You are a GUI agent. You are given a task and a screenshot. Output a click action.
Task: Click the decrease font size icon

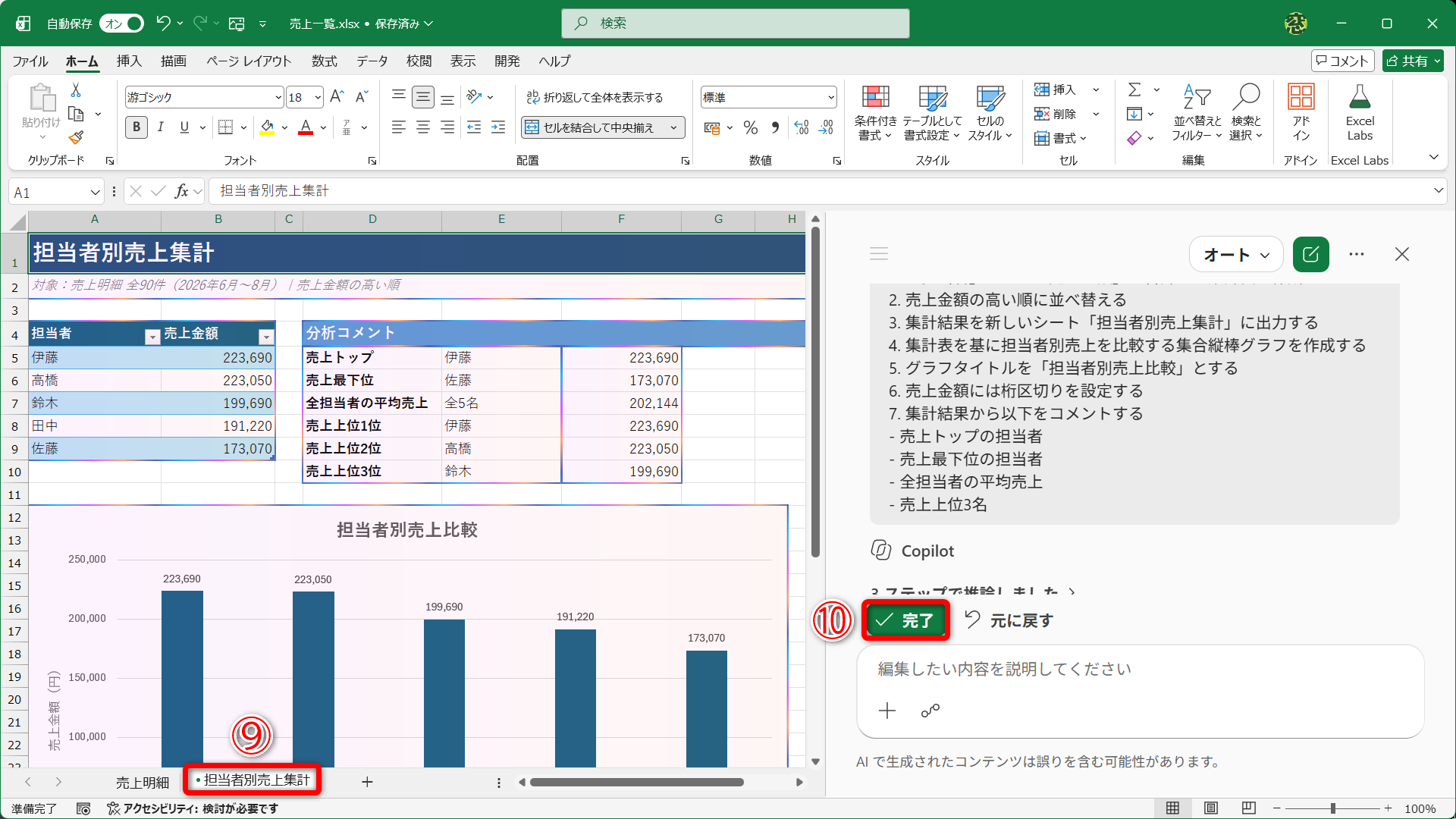(x=362, y=97)
